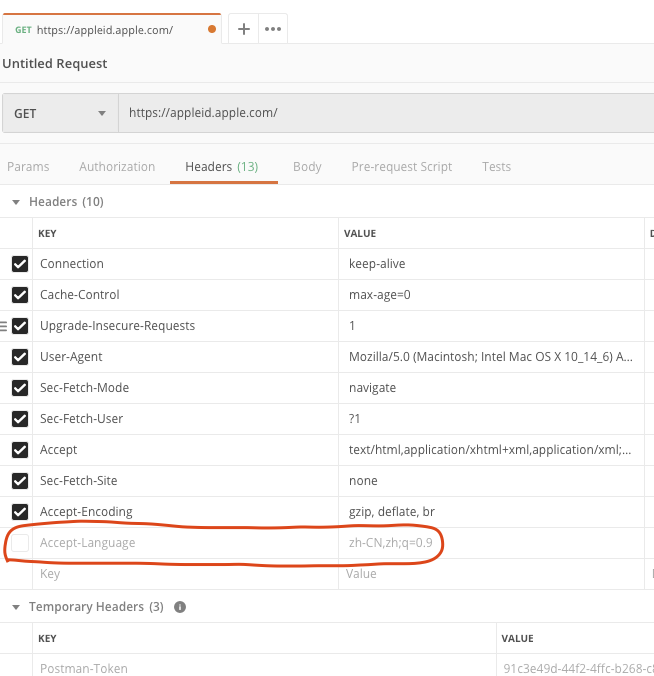Viewport: 654px width, 676px height.
Task: Click the Accept key cell
Action: tap(185, 450)
